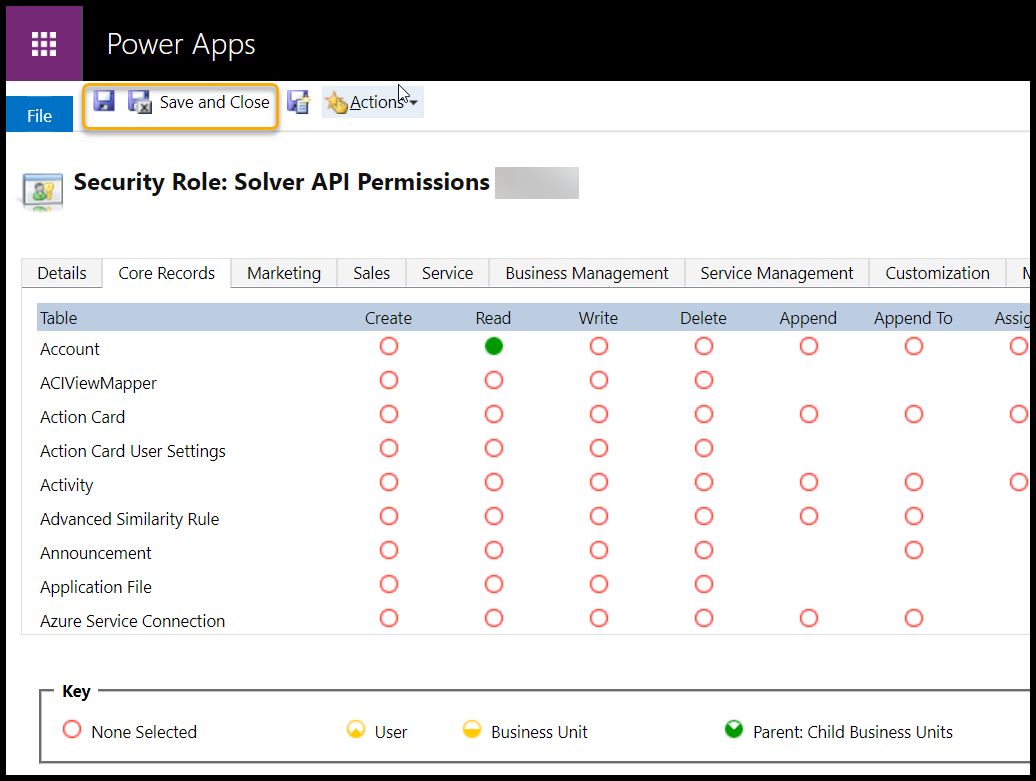Click the Azure Service Connection table row
The height and width of the screenshot is (781, 1036).
[132, 621]
